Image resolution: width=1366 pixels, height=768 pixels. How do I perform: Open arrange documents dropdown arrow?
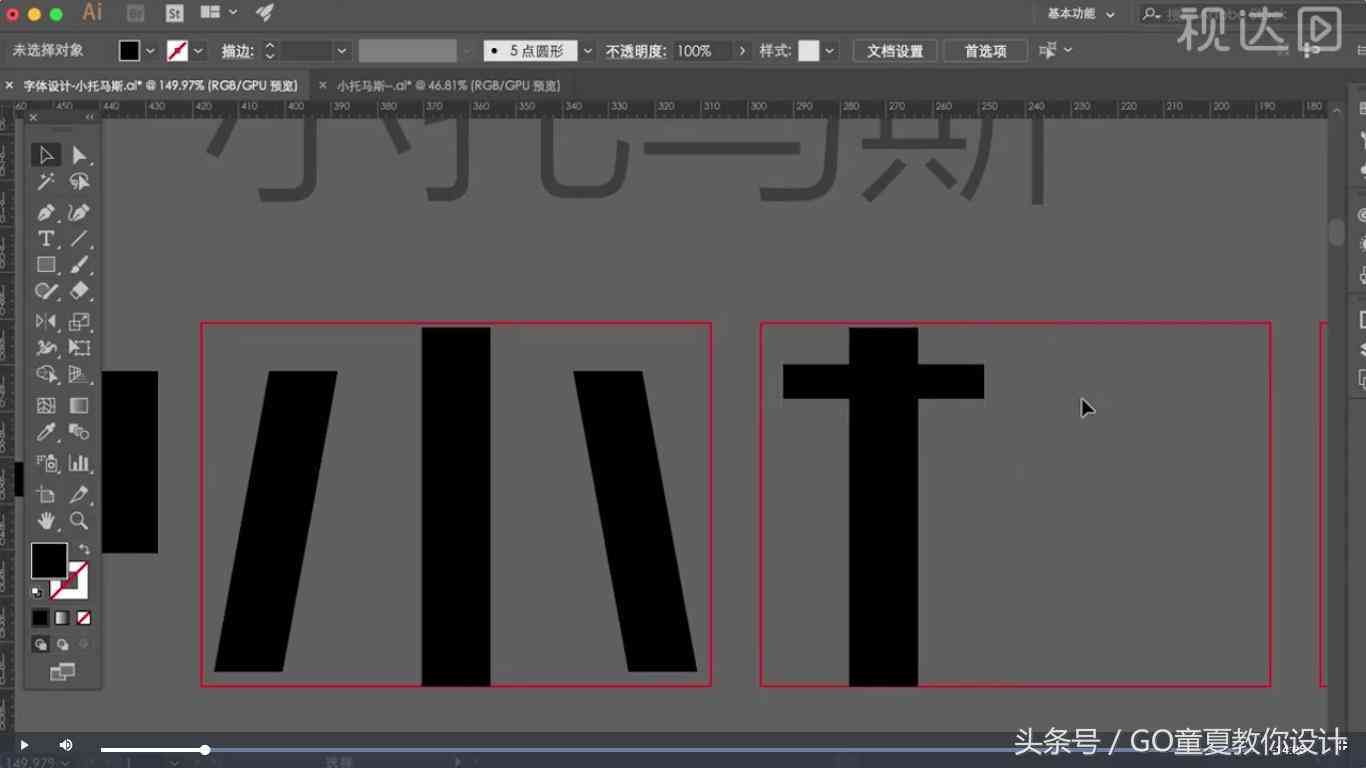233,12
